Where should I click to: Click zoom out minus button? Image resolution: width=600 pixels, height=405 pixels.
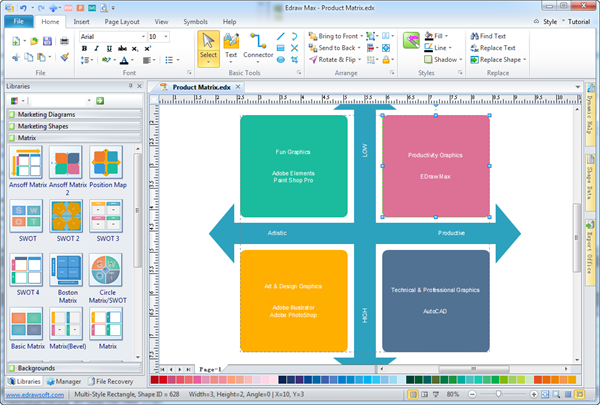(x=472, y=394)
